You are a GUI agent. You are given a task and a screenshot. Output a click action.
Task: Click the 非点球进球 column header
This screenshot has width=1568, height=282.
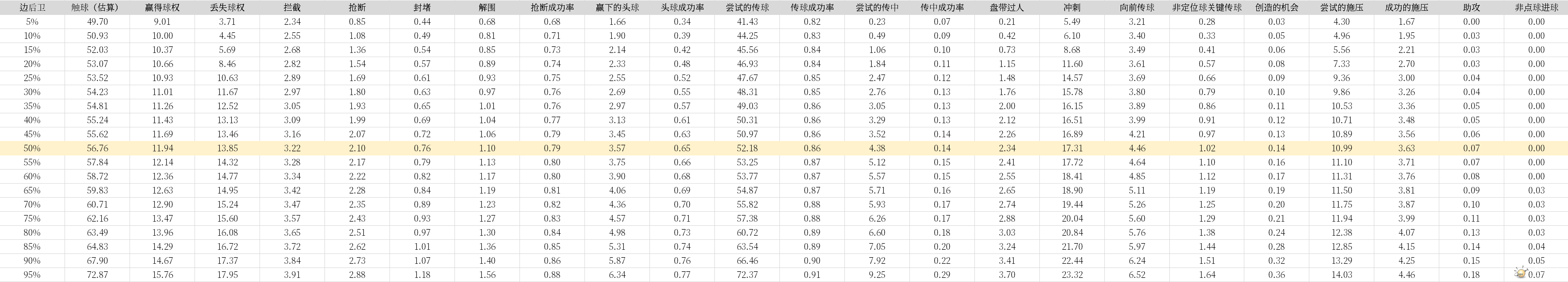click(x=1536, y=8)
